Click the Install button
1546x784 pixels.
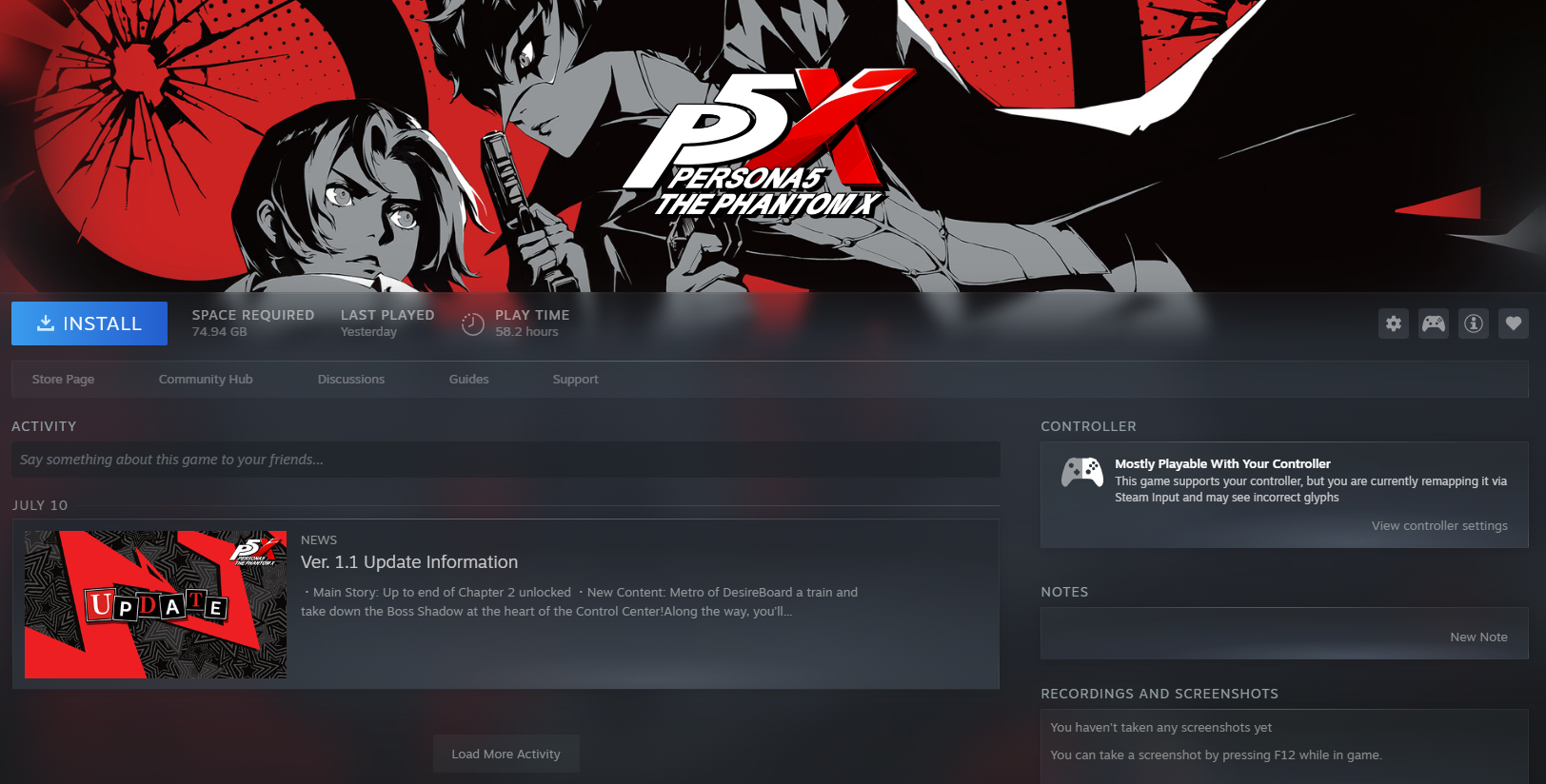tap(89, 323)
